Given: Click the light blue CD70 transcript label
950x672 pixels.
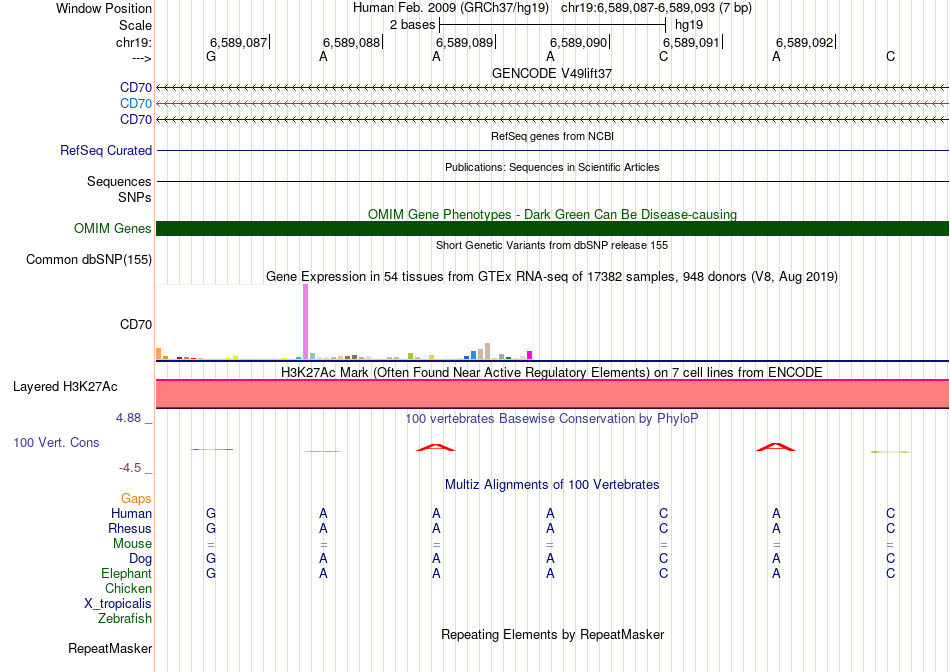Looking at the screenshot, I should (x=136, y=104).
